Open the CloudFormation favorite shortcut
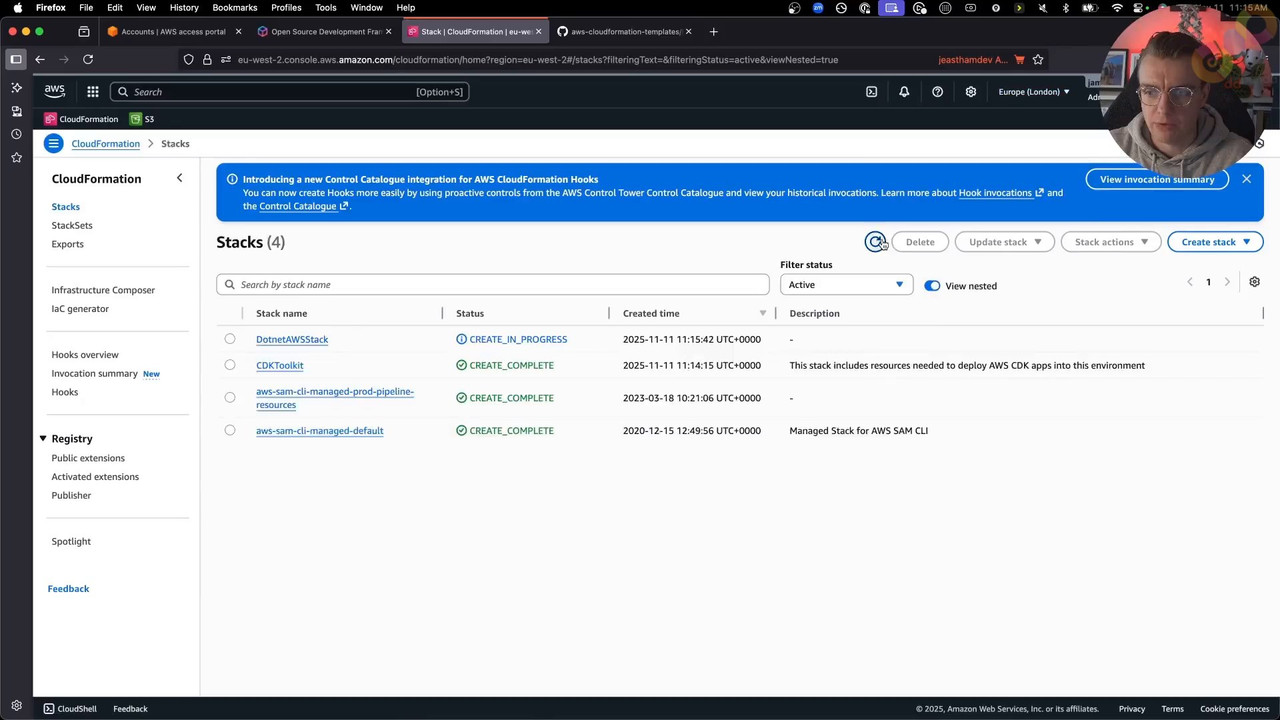 click(x=81, y=119)
